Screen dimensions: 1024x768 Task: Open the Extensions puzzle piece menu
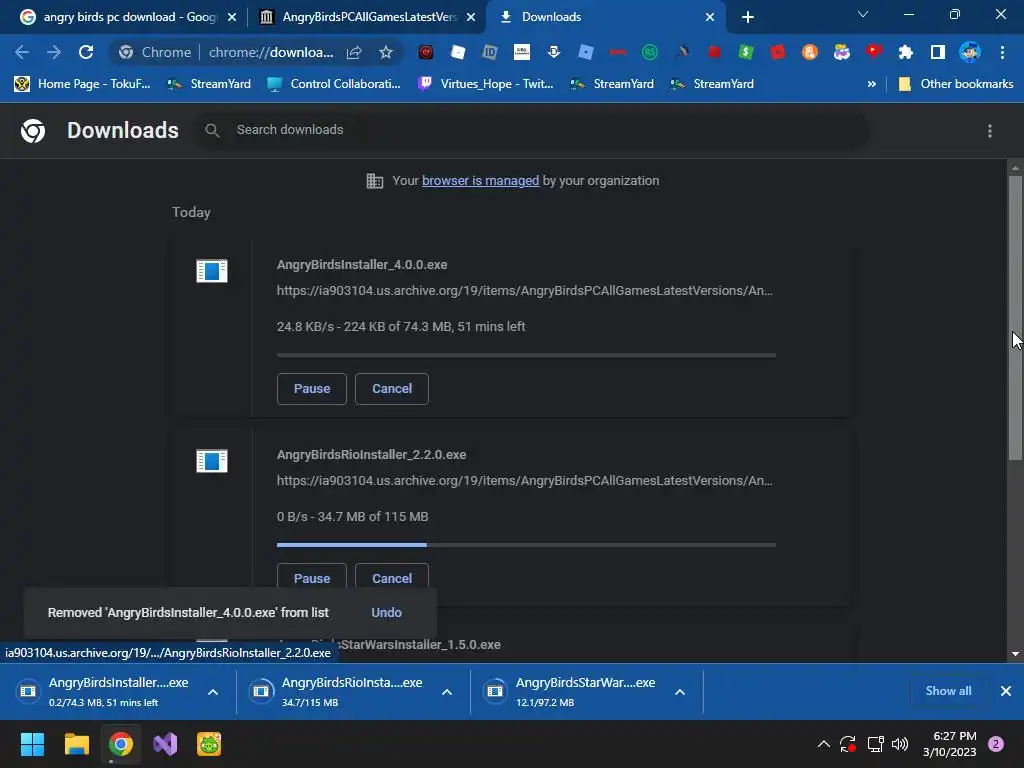pos(905,52)
